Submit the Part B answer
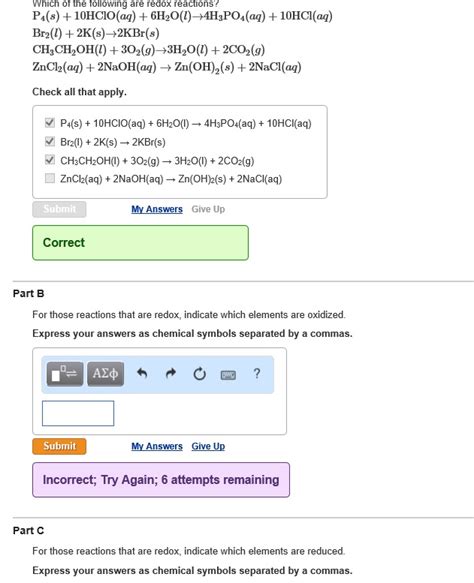Screen dimensions: 474x583 59,446
